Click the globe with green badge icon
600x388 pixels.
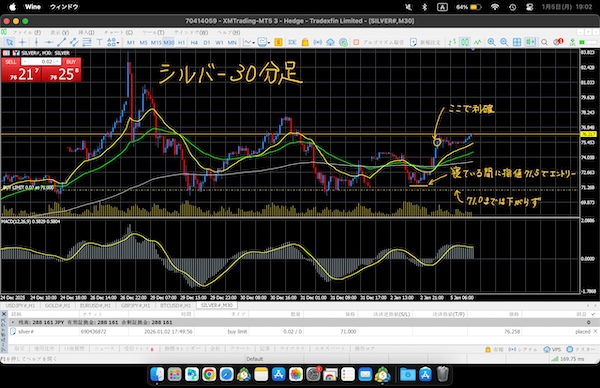[x=343, y=42]
